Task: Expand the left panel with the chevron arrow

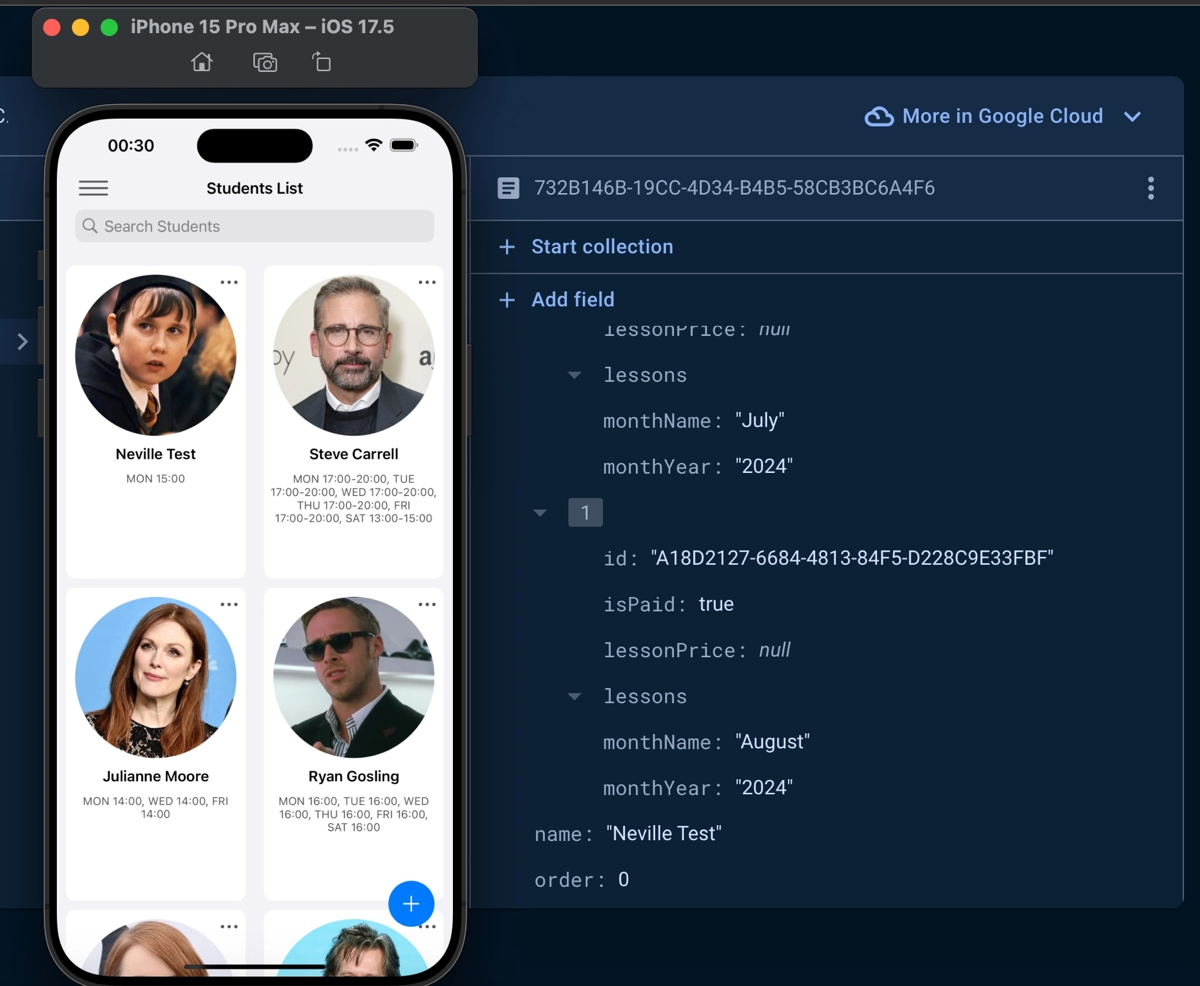Action: (x=22, y=341)
